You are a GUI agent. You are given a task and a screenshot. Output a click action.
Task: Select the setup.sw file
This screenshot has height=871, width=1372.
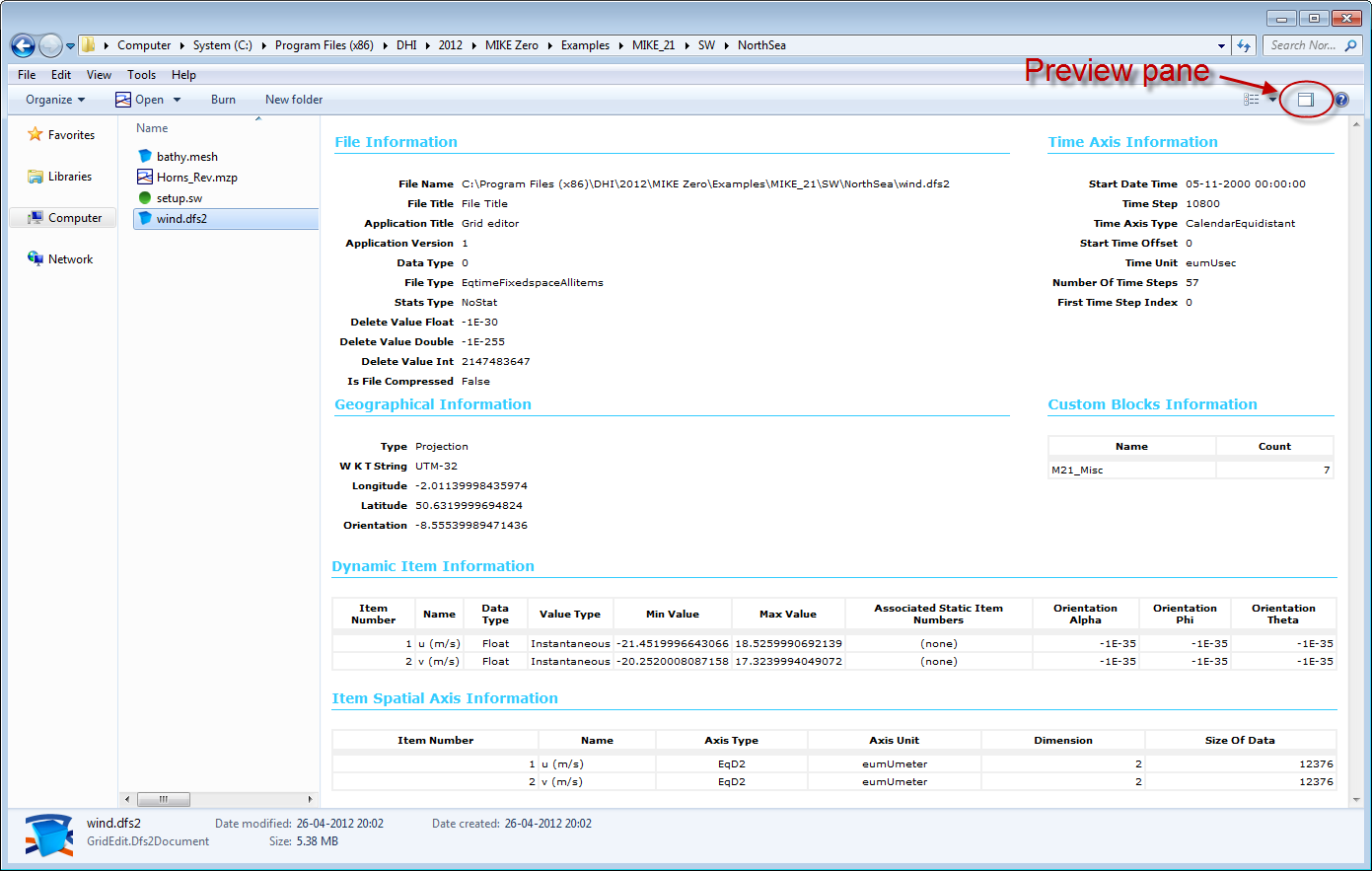(x=179, y=198)
